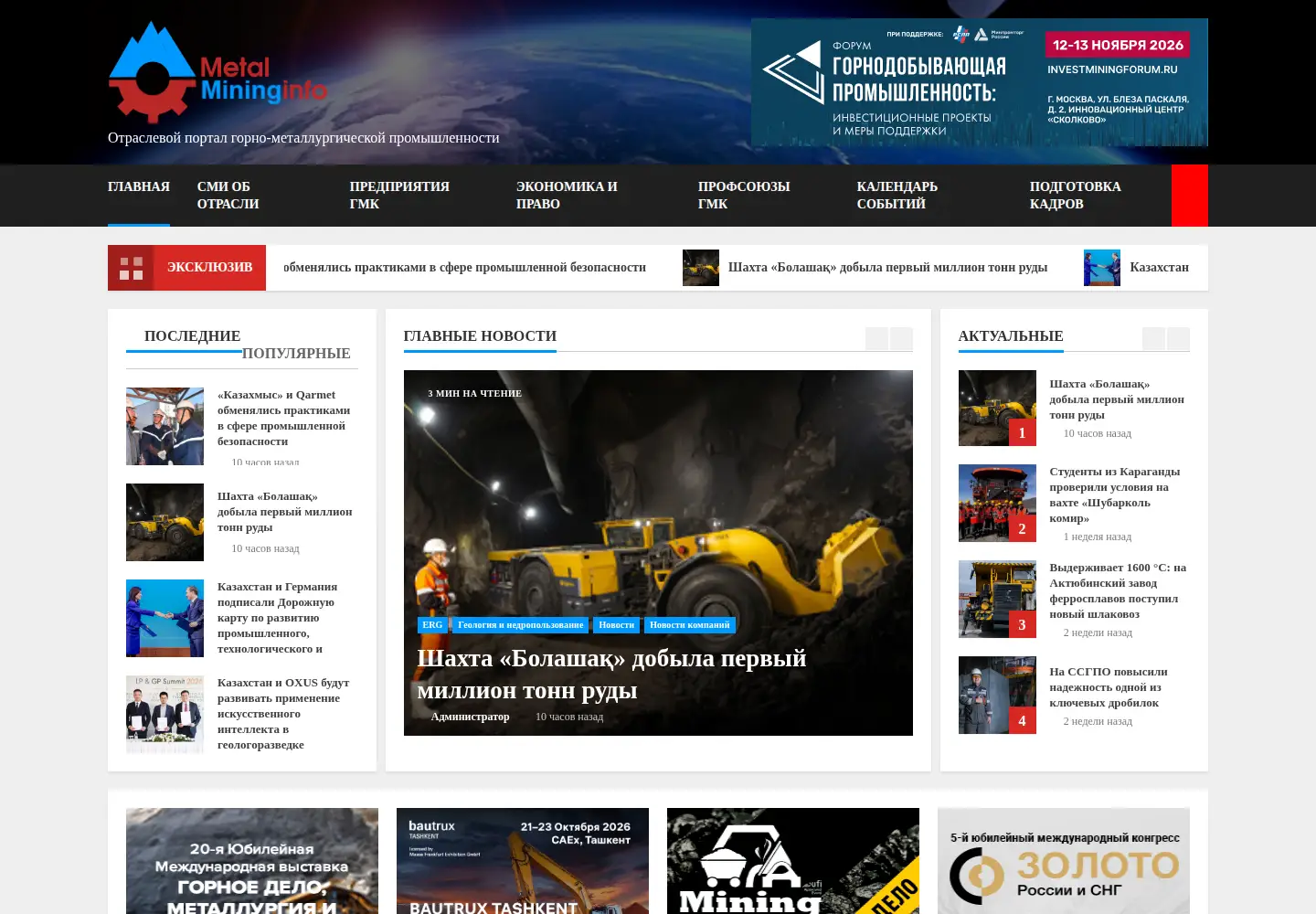This screenshot has width=1316, height=914.
Task: Open Bautrux Tashkent exhibition banner
Action: tap(523, 861)
